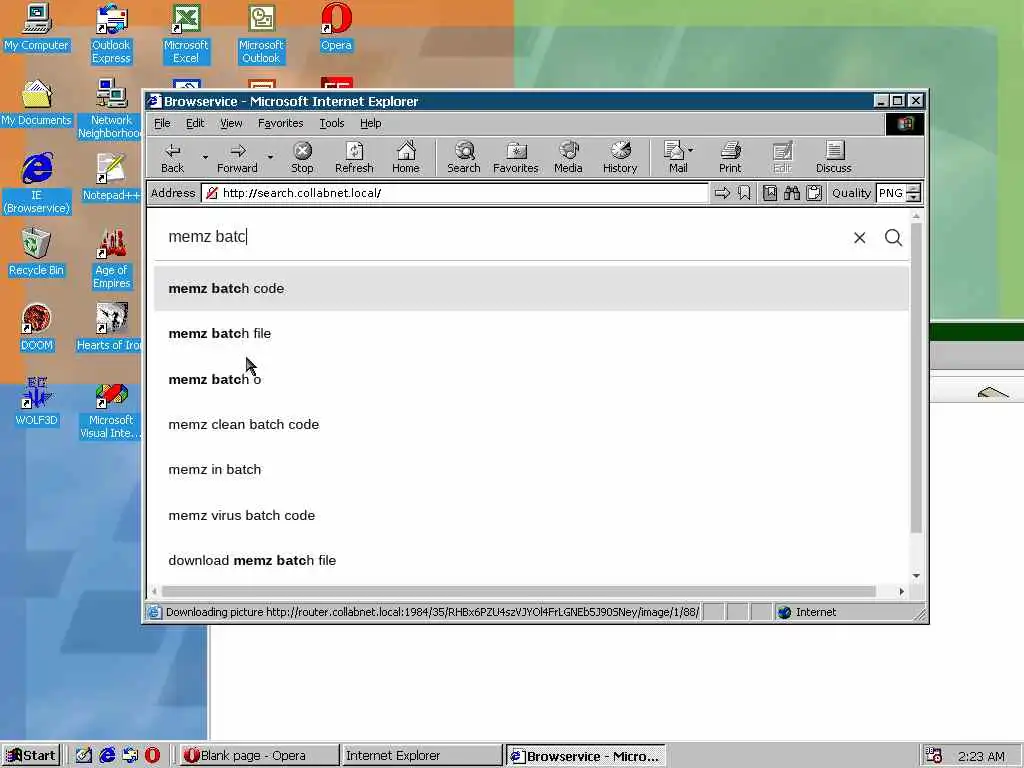
Task: Increase Quality with spinner up arrow
Action: pos(914,188)
